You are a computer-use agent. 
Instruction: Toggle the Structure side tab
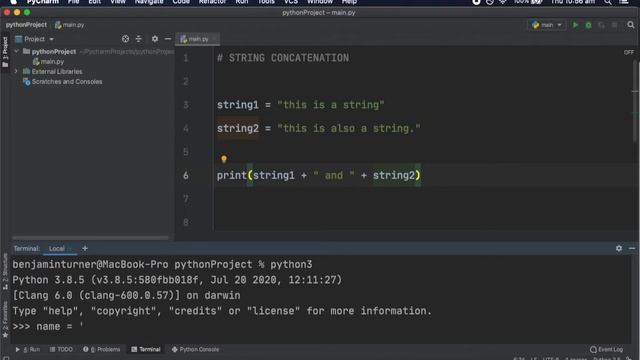pos(5,271)
